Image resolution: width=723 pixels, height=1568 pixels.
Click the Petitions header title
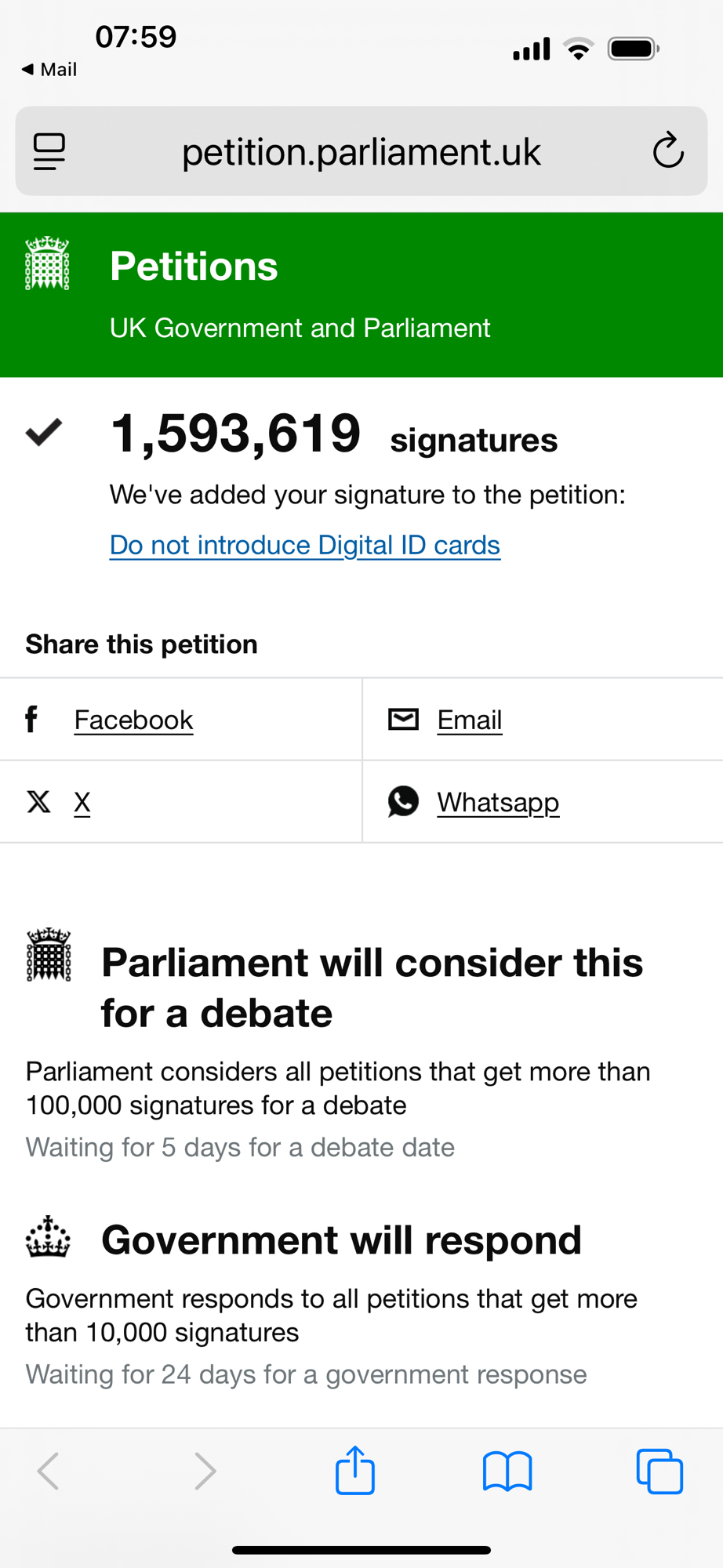pyautogui.click(x=194, y=267)
